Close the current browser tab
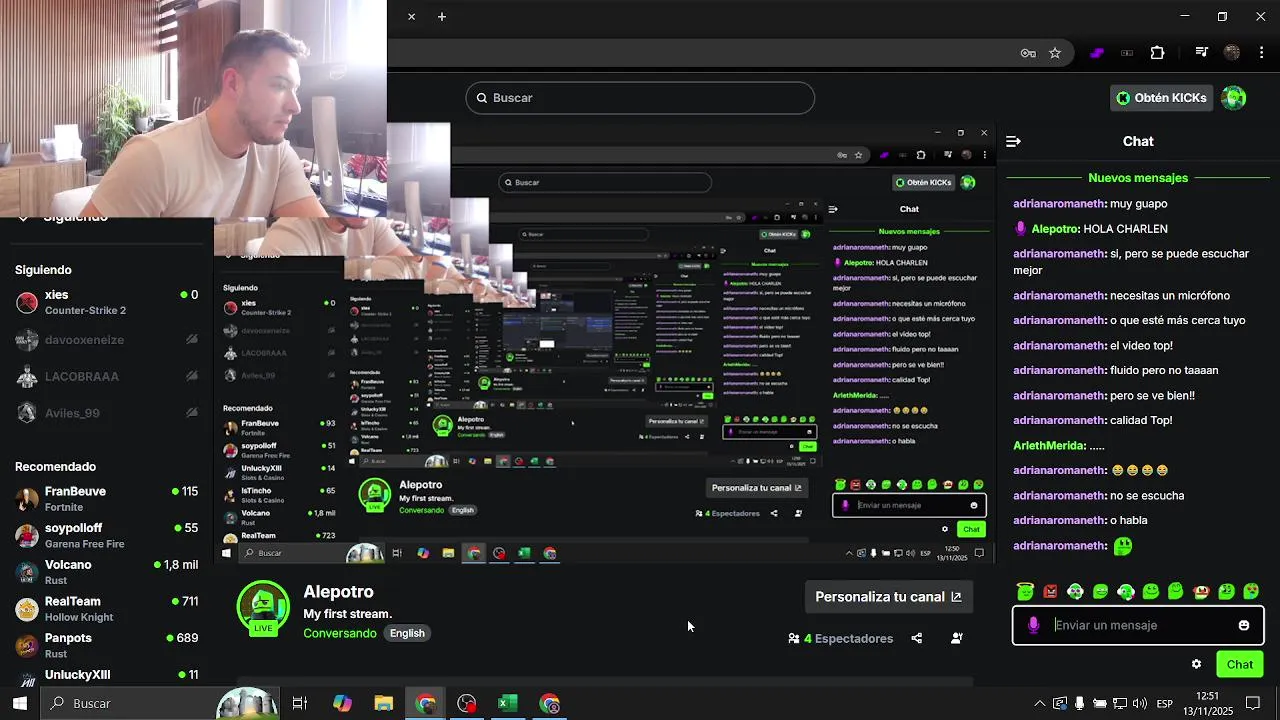 tap(411, 17)
